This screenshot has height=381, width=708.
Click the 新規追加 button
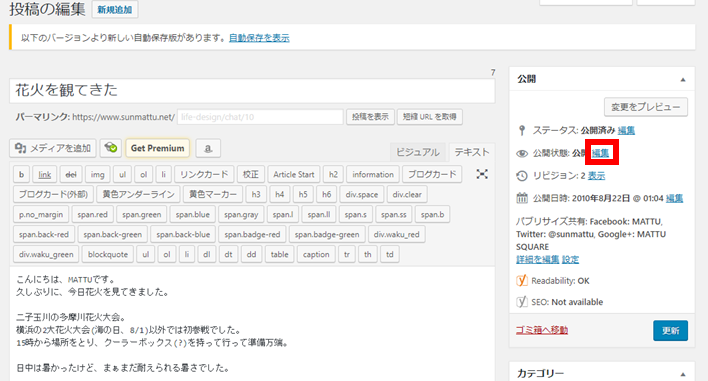pos(115,9)
